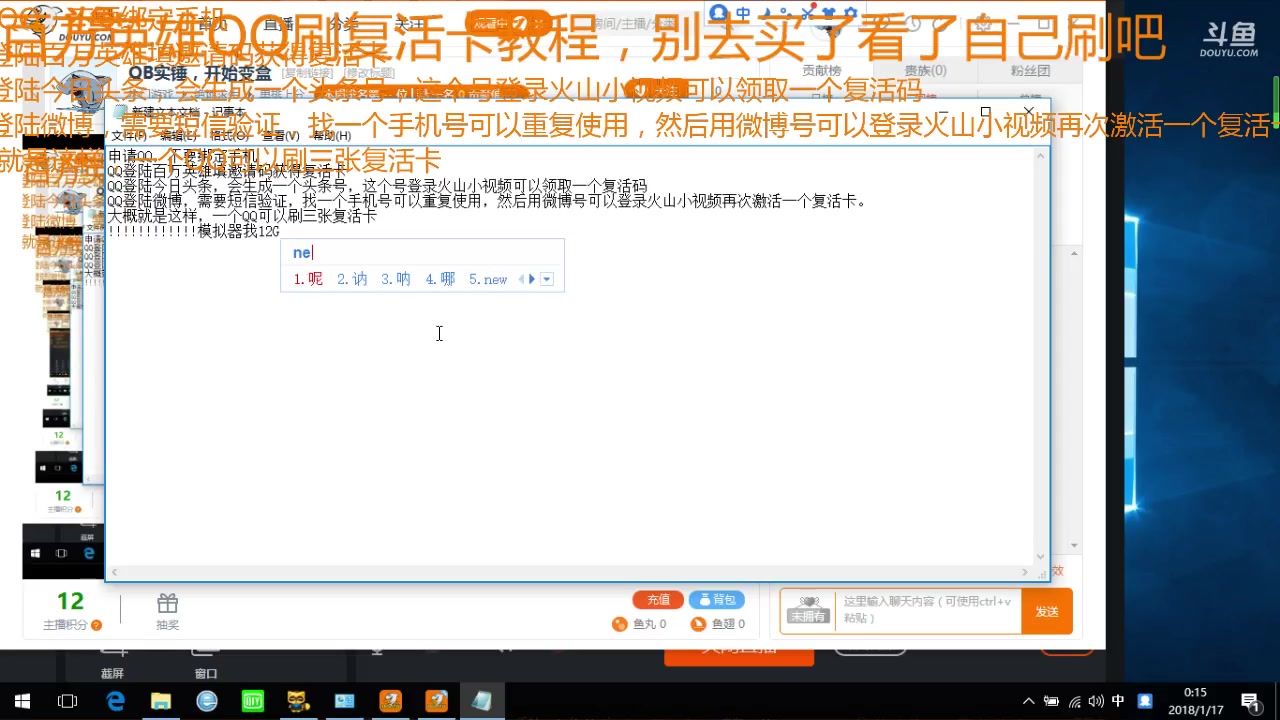The image size is (1280, 720).
Task: Open the Wi-Fi network tray icon
Action: coord(1074,701)
